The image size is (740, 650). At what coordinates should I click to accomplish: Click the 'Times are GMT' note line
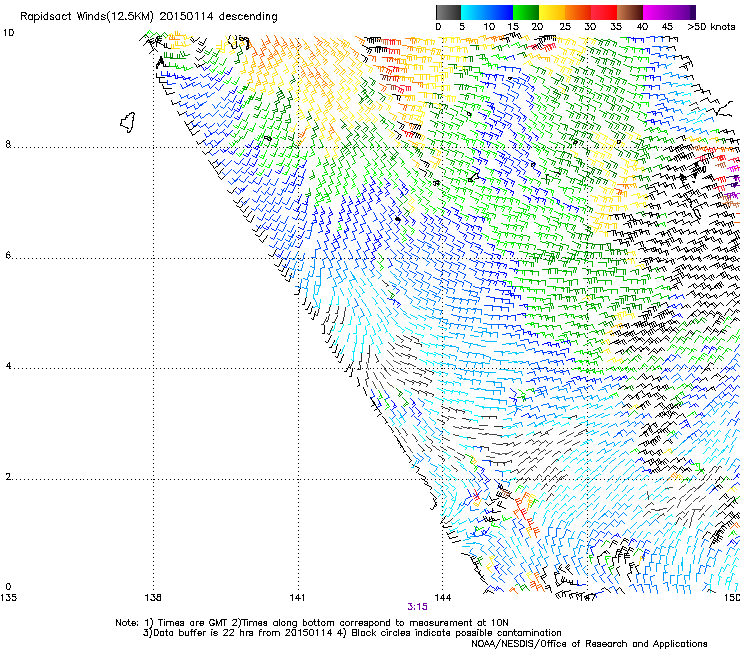[x=312, y=623]
